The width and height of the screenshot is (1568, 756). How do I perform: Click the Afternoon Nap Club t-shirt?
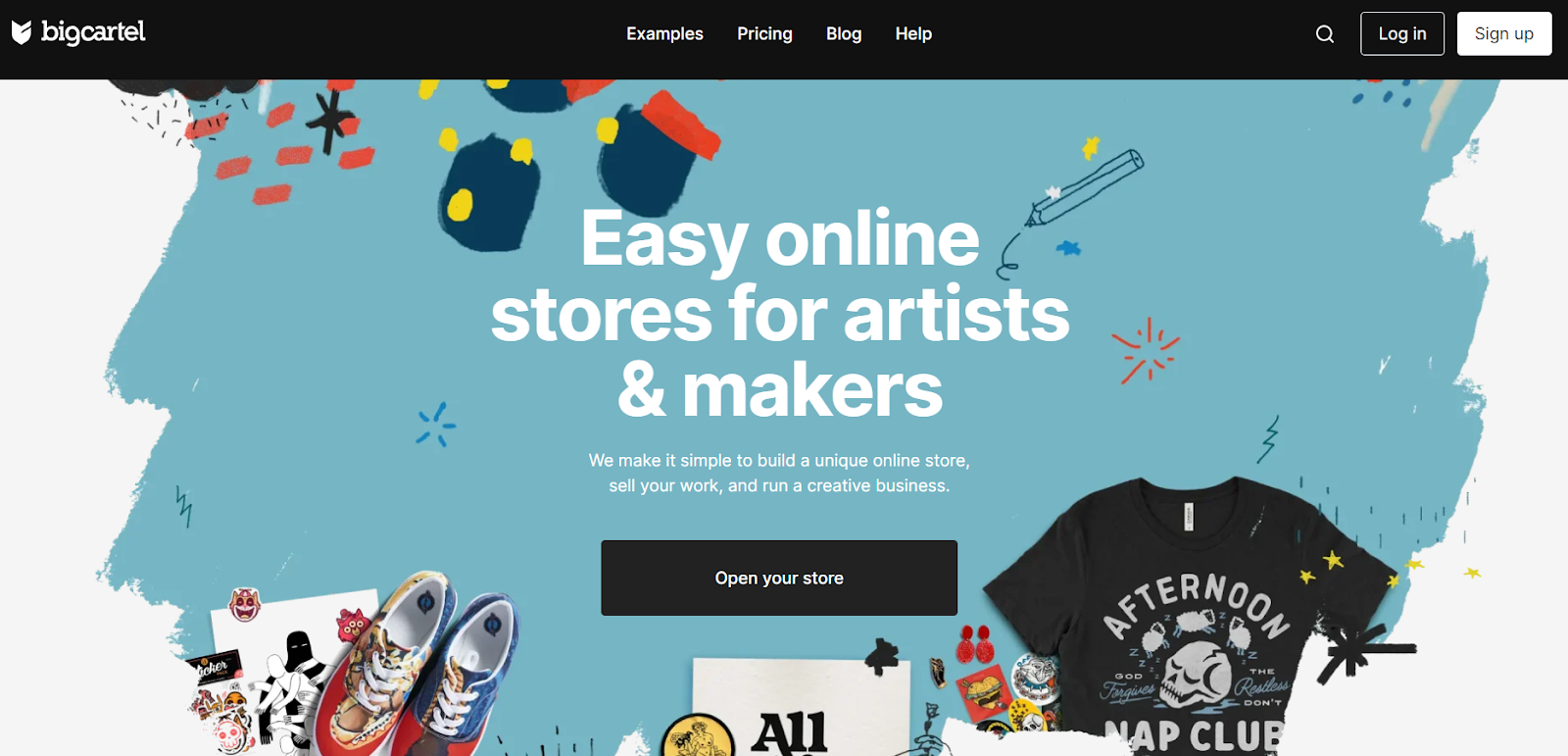pos(1191,618)
